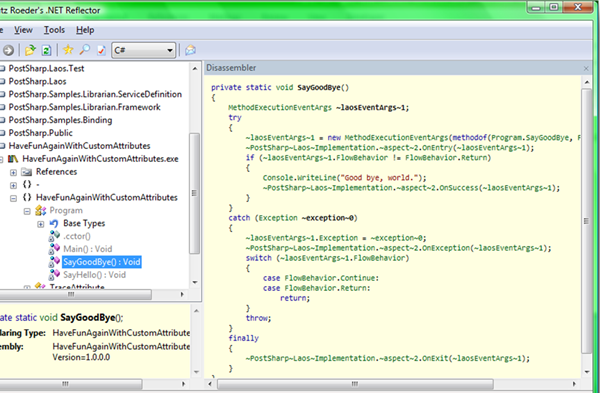
Task: Click the HaveFunAgainWithCustomAttributes namespace braces icon
Action: click(27, 197)
